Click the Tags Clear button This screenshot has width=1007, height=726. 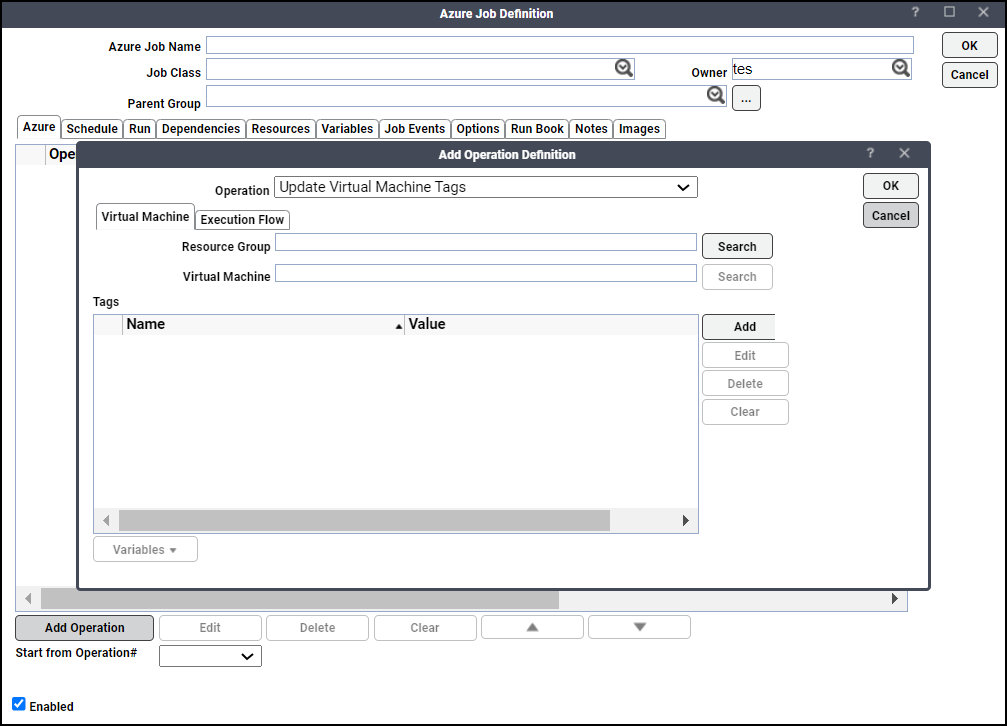point(745,412)
